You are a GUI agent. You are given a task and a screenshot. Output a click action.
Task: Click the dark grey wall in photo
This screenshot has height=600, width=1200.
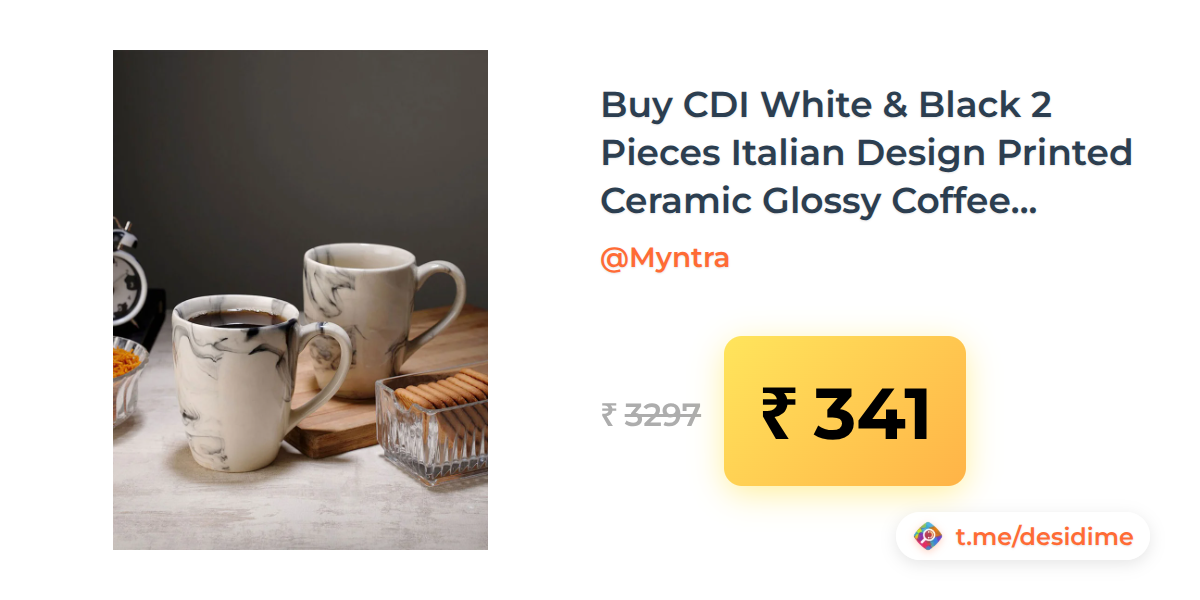tap(300, 140)
